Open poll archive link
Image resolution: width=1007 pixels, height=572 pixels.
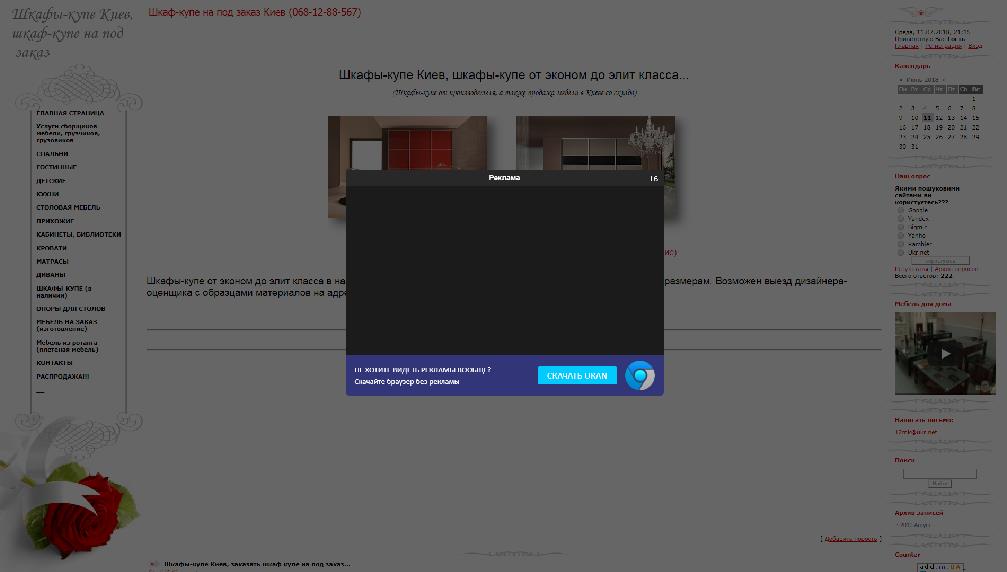click(x=956, y=269)
